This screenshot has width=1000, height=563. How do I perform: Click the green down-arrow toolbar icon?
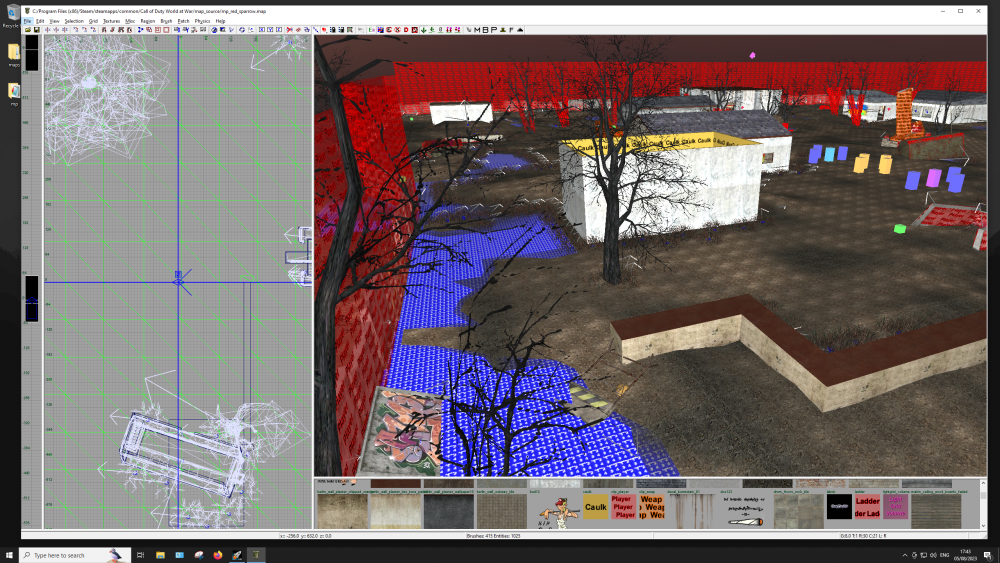[423, 29]
